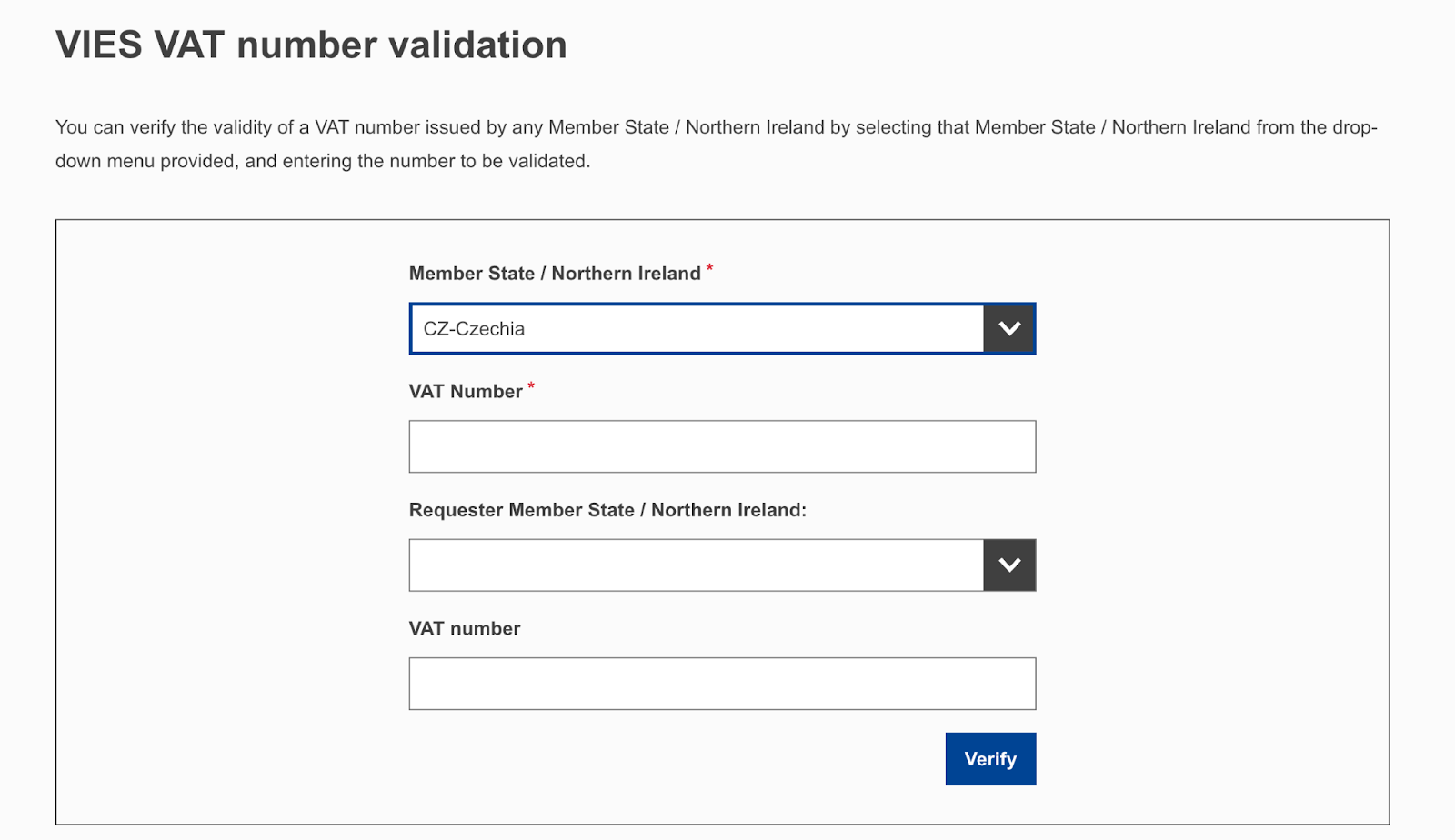Click the Requester Member State / Northern Ireland label
The height and width of the screenshot is (840, 1455).
[x=610, y=510]
